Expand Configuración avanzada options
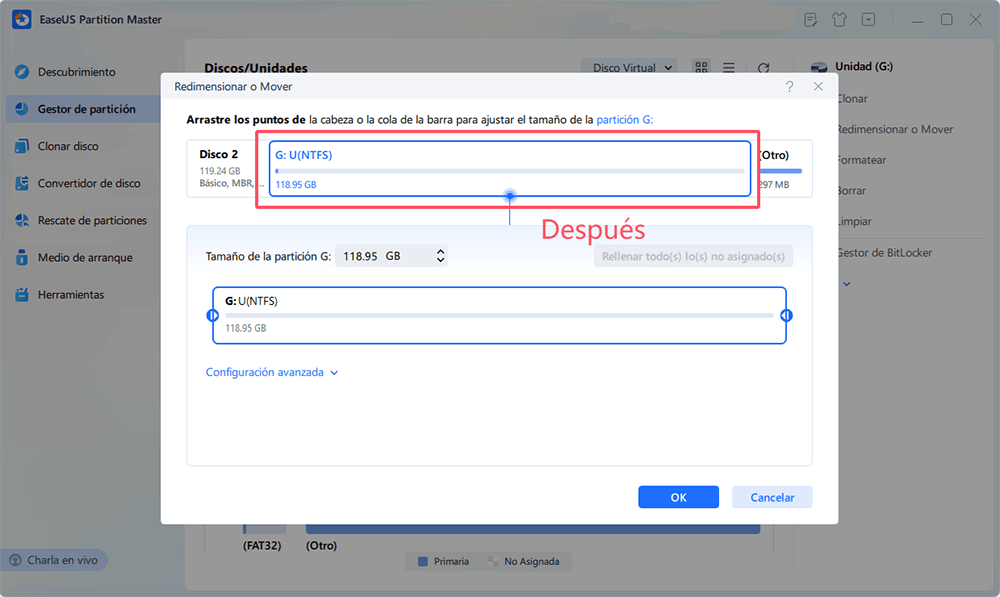This screenshot has width=1000, height=597. (x=272, y=372)
